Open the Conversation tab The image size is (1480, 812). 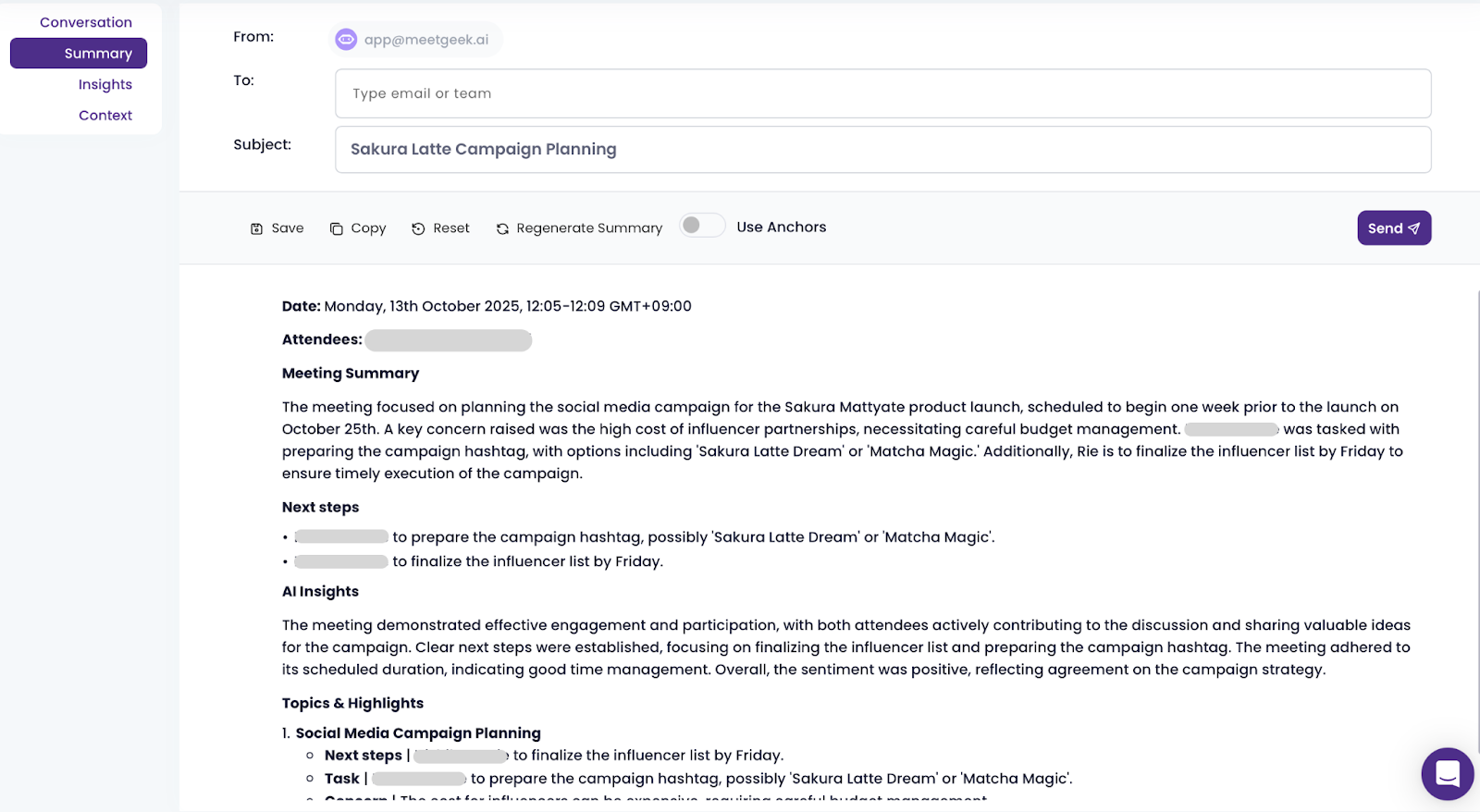(85, 22)
